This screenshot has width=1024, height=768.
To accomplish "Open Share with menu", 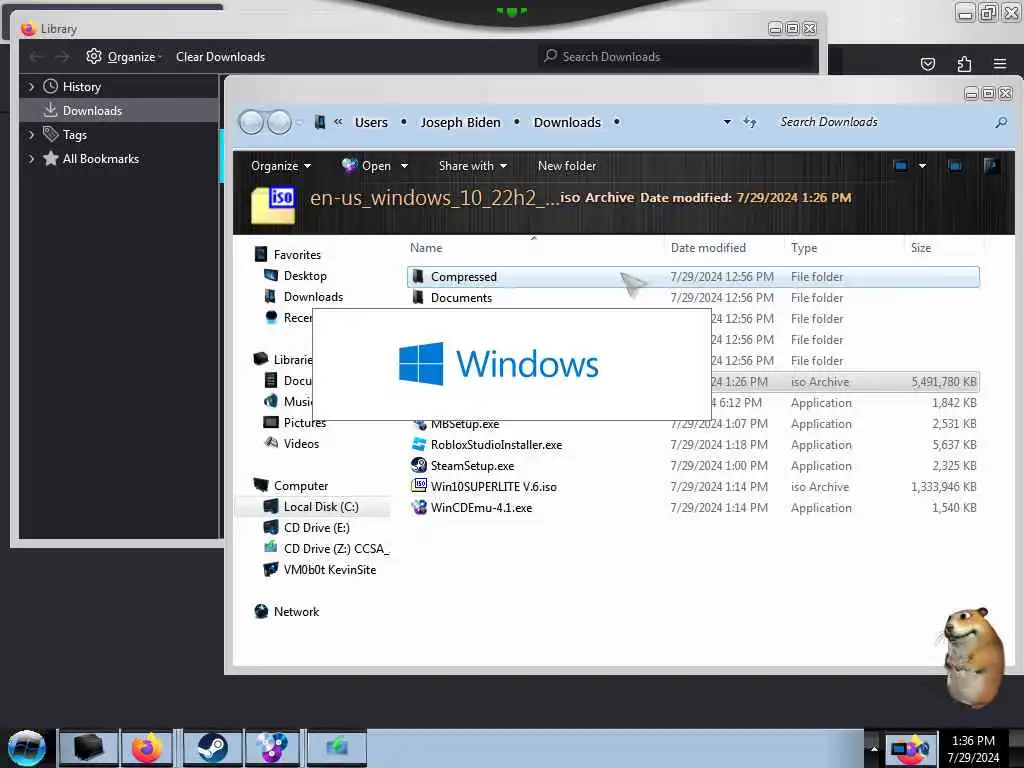I will 473,166.
